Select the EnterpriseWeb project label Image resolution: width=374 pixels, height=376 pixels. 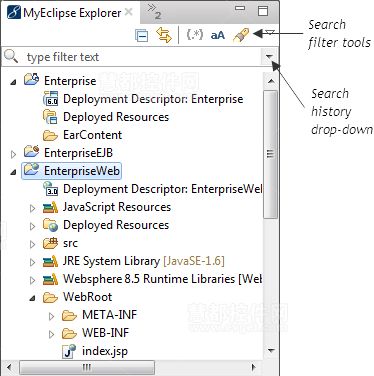pos(82,171)
